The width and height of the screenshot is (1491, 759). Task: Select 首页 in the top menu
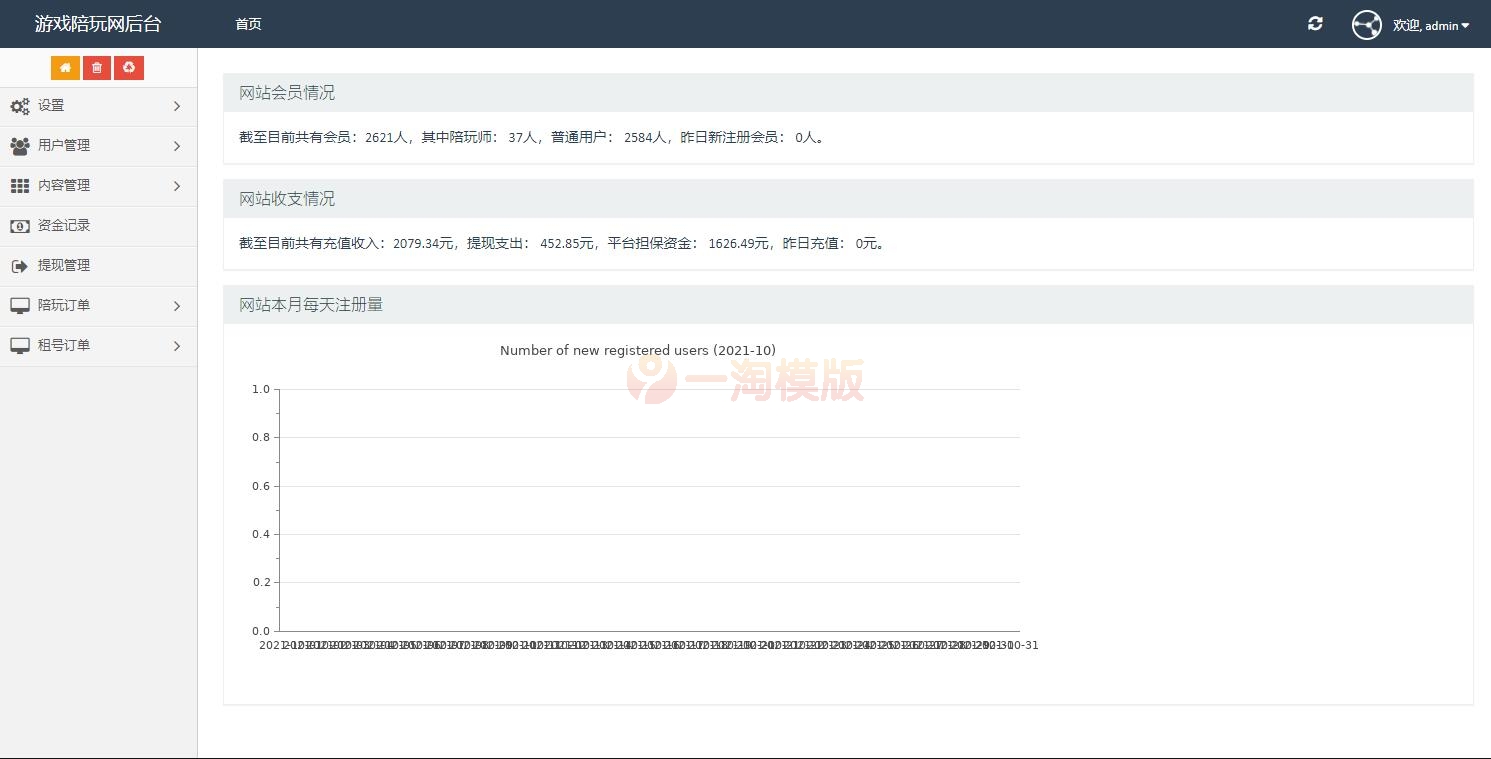tap(248, 24)
